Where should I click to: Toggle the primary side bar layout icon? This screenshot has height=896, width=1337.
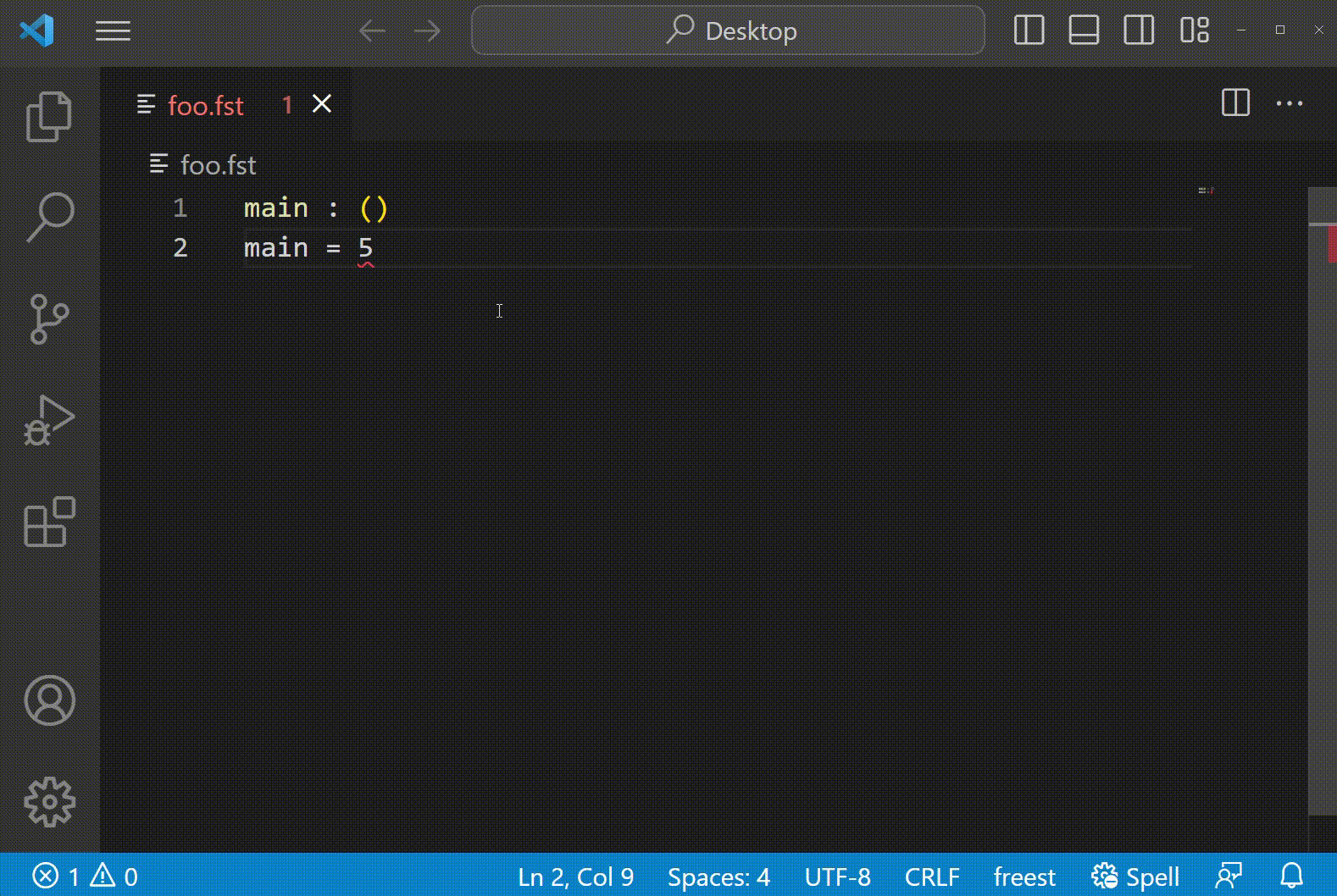click(x=1029, y=30)
